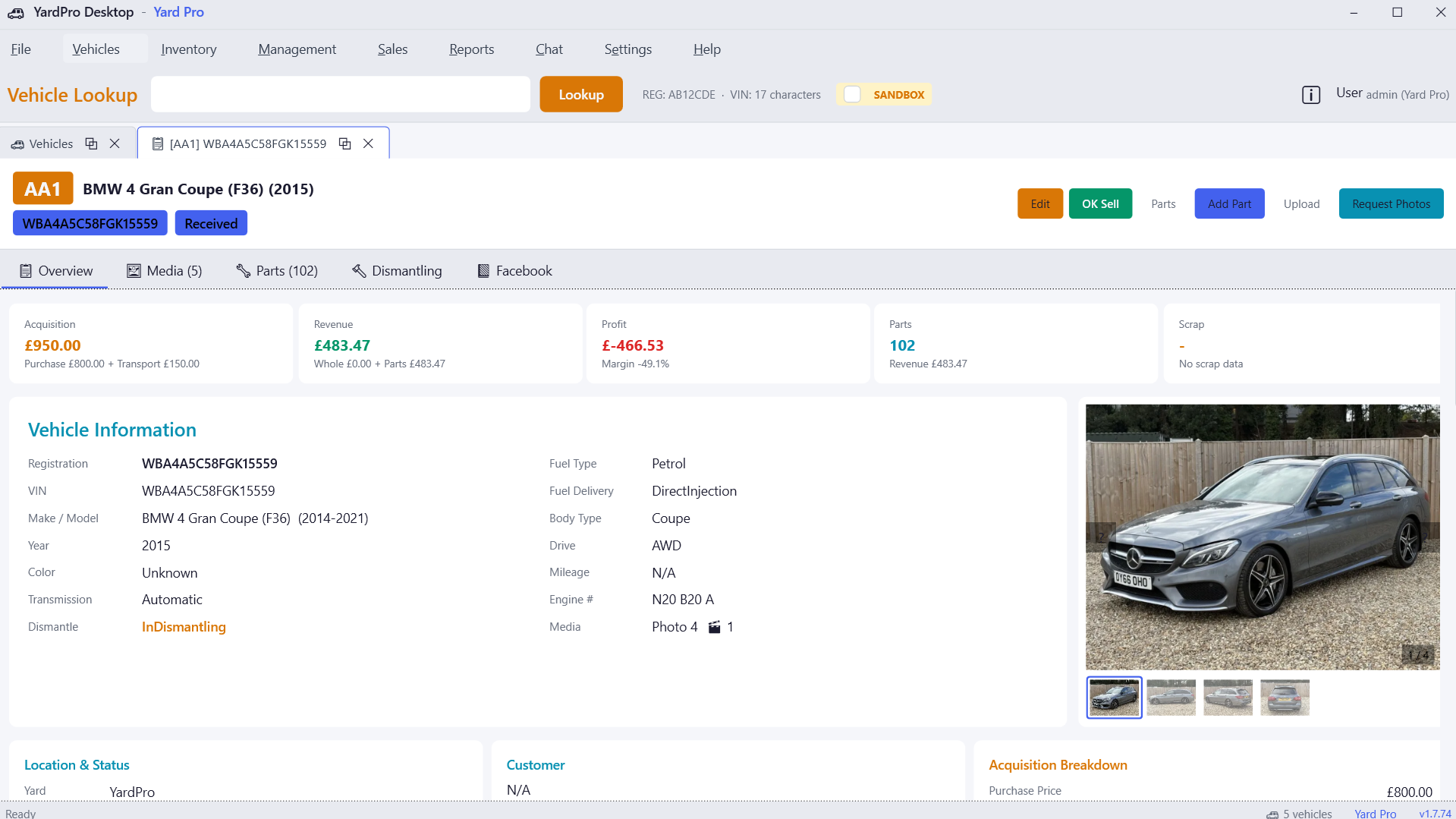Viewport: 1456px width, 819px height.
Task: Click the main grey Mercedes photo
Action: (x=1262, y=537)
